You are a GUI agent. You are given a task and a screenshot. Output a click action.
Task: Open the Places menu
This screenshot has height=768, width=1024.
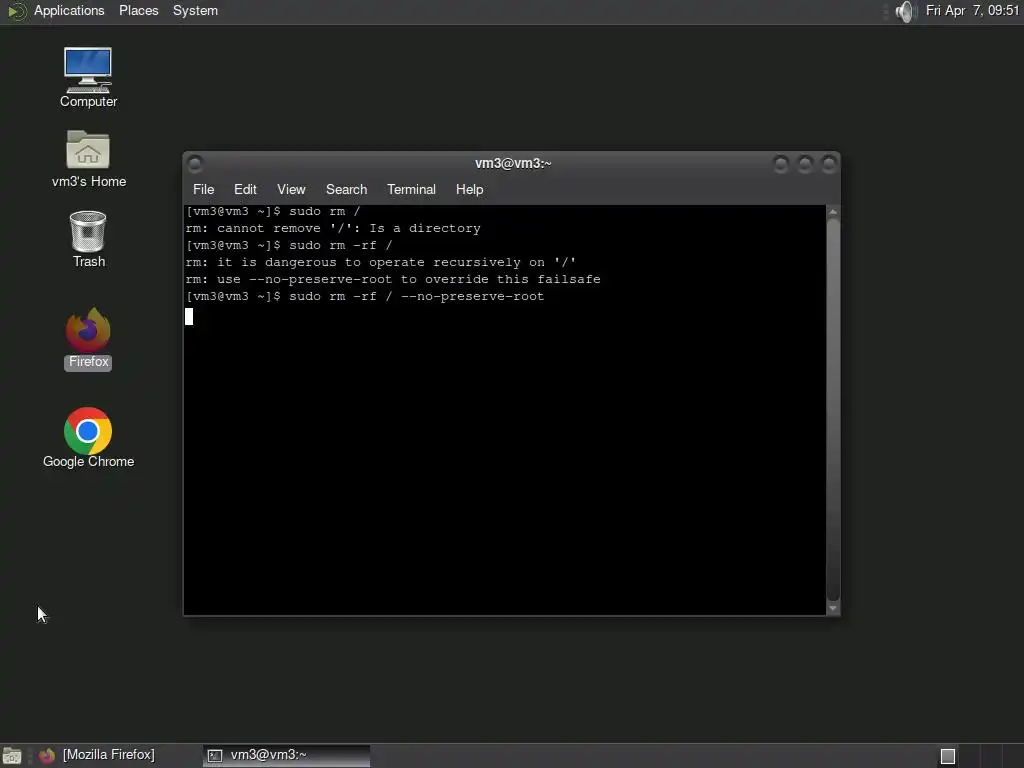[138, 10]
